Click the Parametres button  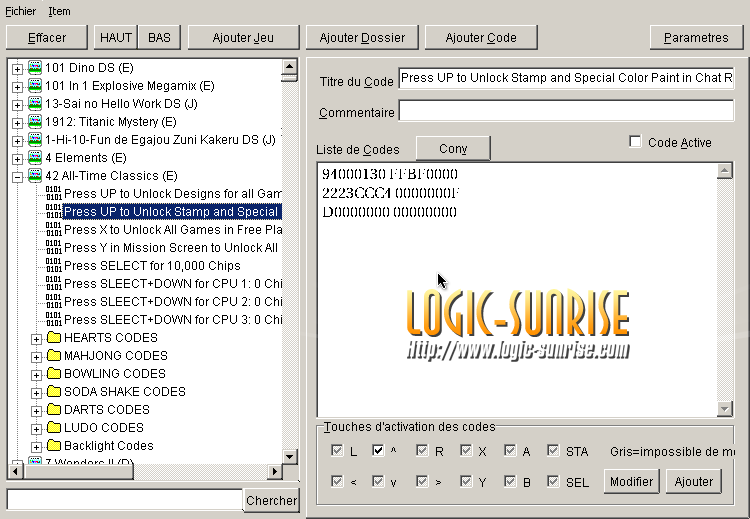click(695, 38)
